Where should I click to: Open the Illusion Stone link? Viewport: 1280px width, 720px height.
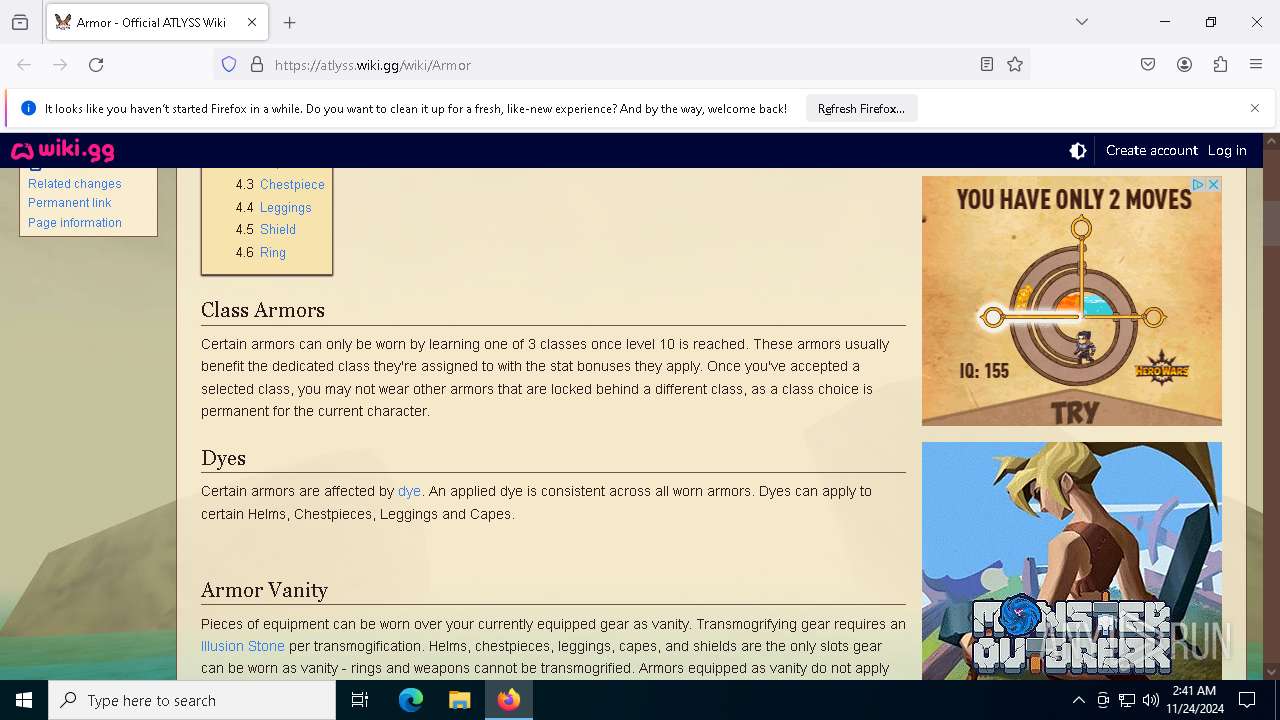(243, 646)
